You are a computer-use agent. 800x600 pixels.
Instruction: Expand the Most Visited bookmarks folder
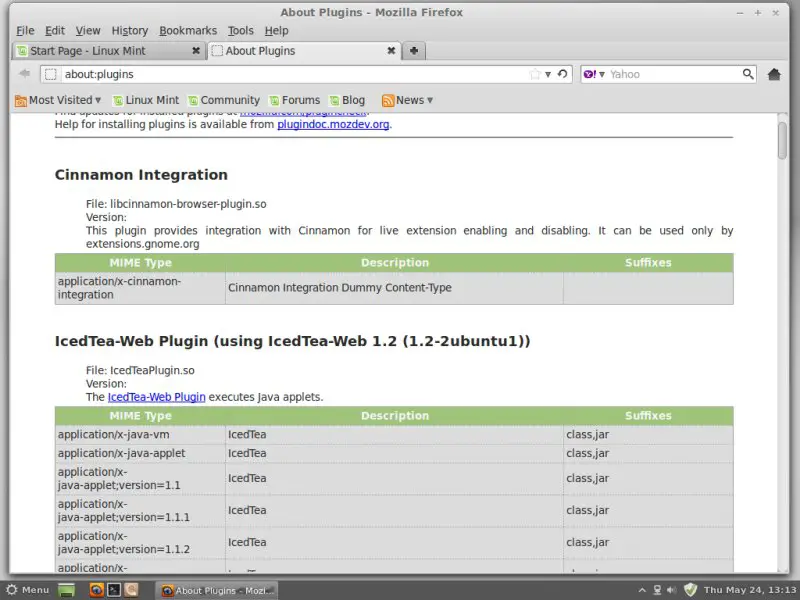click(58, 100)
